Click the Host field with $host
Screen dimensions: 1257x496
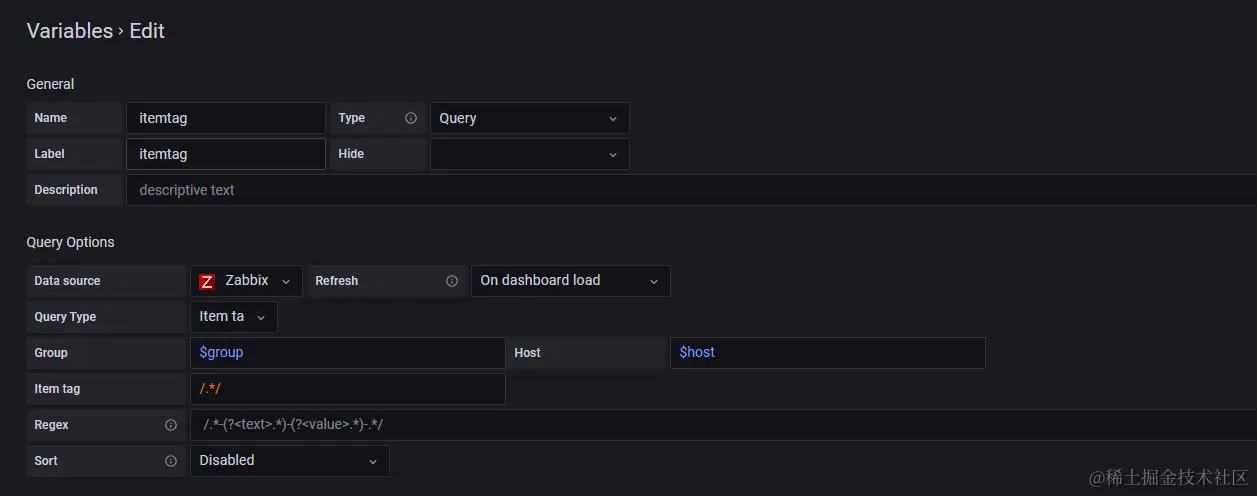click(827, 353)
